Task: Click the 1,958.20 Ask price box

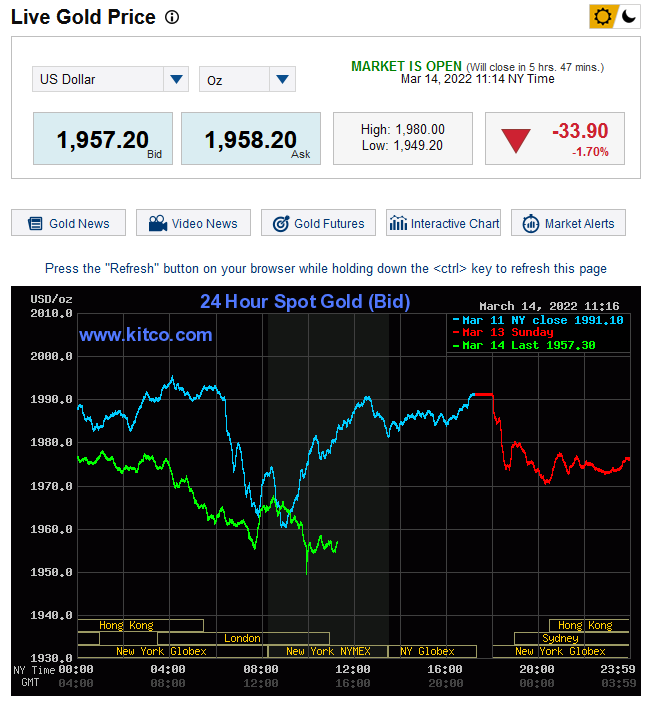Action: tap(251, 139)
